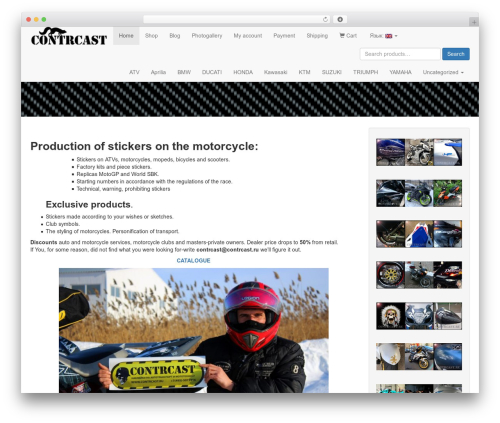Click the browser download icon
This screenshot has width=500, height=423.
(340, 19)
